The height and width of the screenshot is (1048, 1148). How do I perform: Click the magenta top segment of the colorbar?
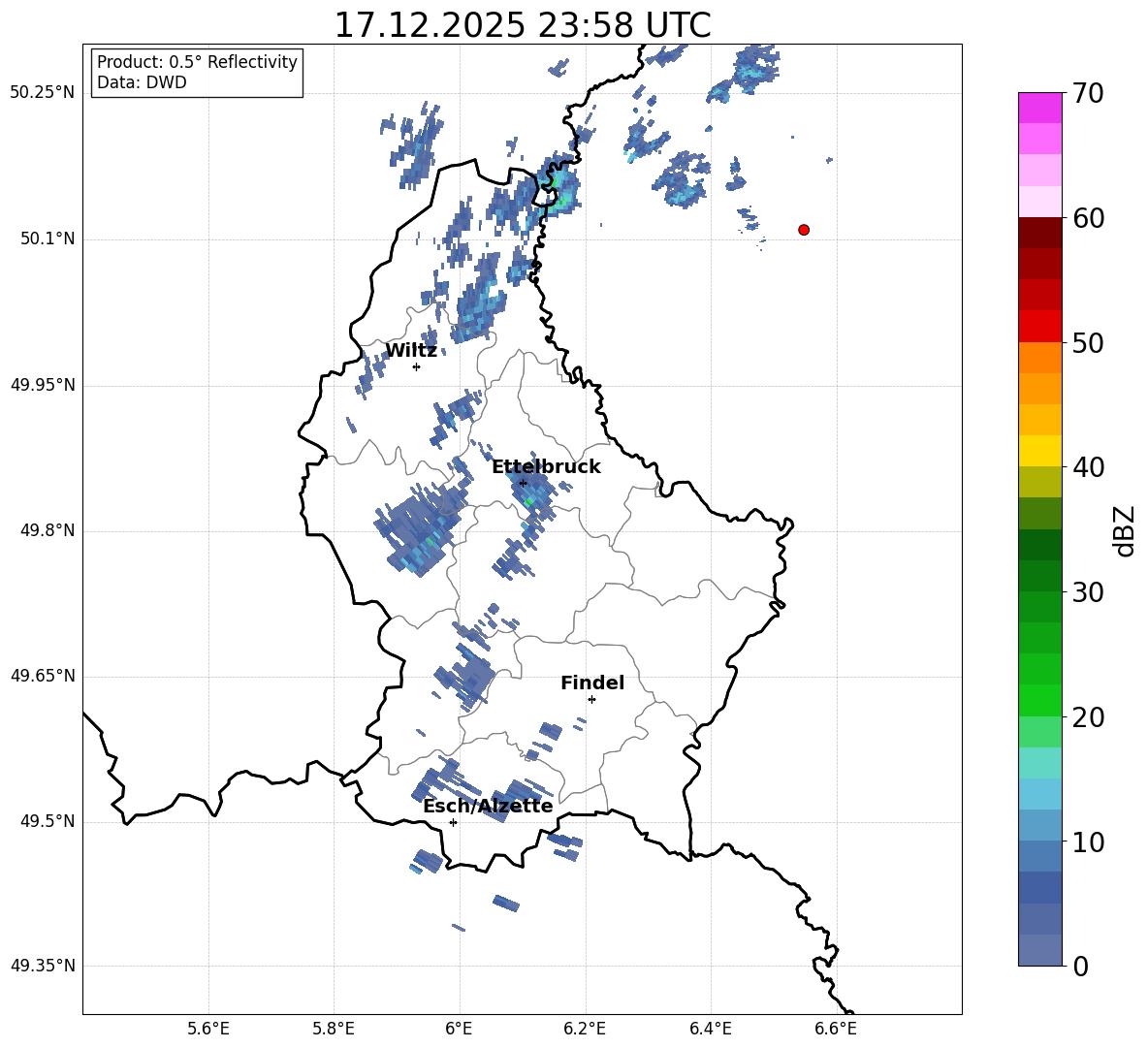point(1039,108)
